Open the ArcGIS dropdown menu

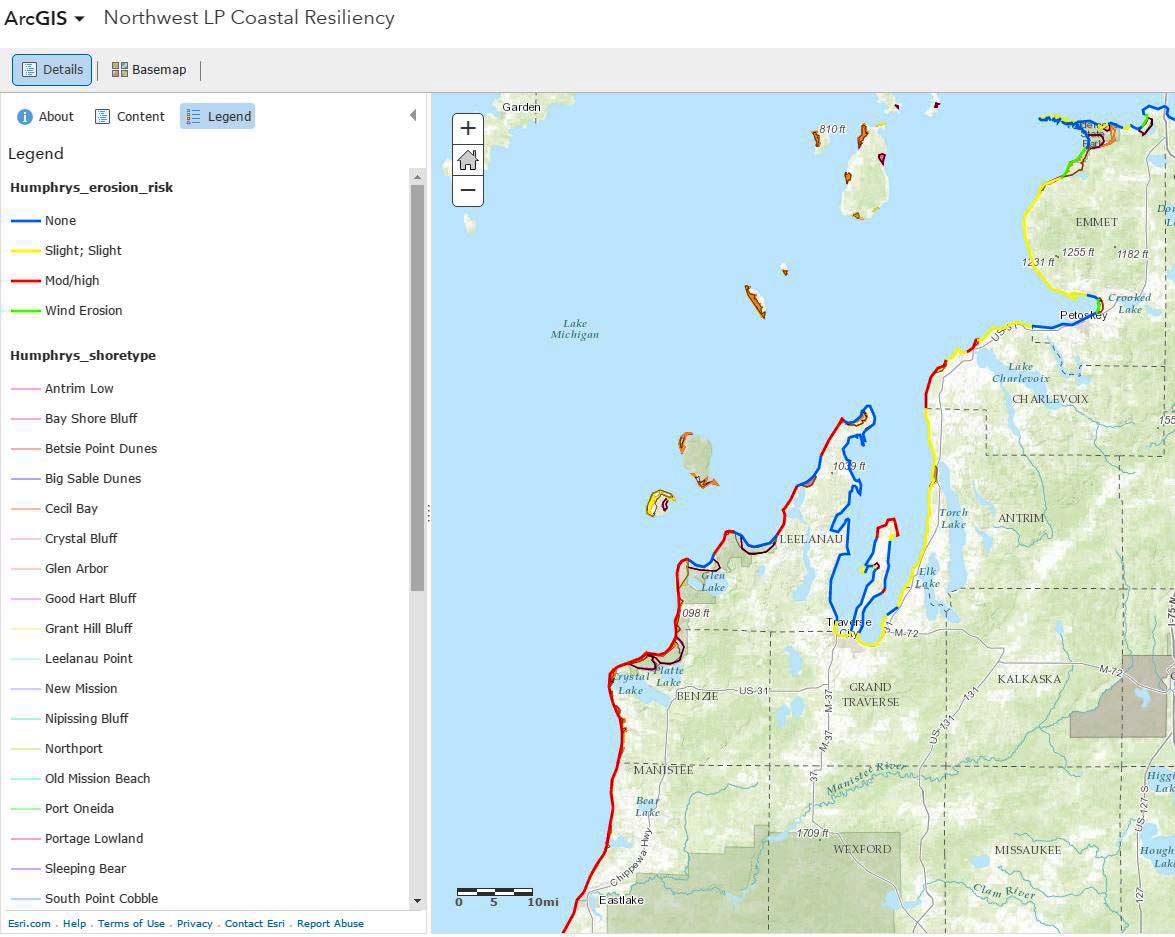point(44,18)
